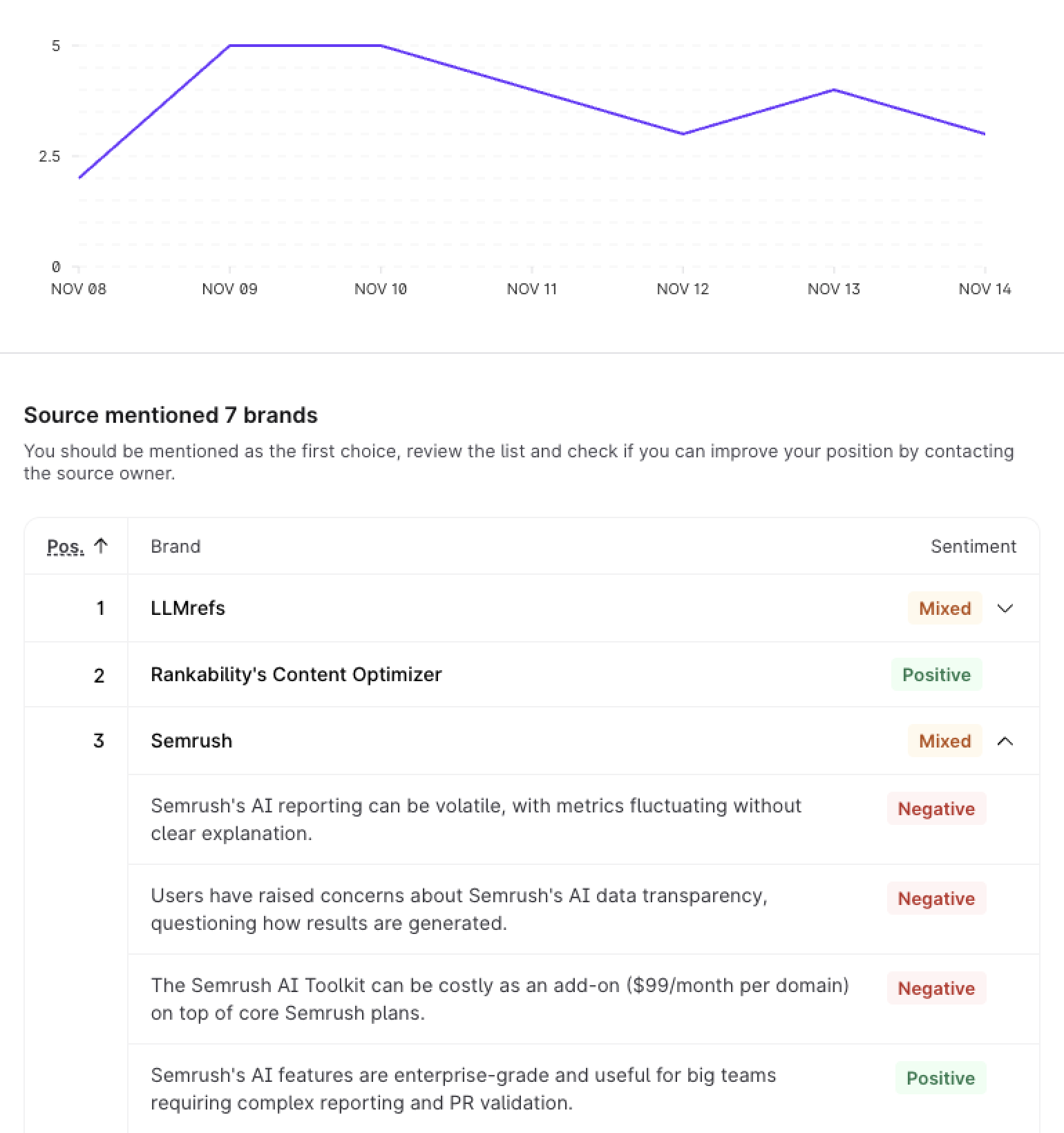Click the NOV 12 point on chart line
This screenshot has width=1064, height=1133.
click(x=683, y=134)
